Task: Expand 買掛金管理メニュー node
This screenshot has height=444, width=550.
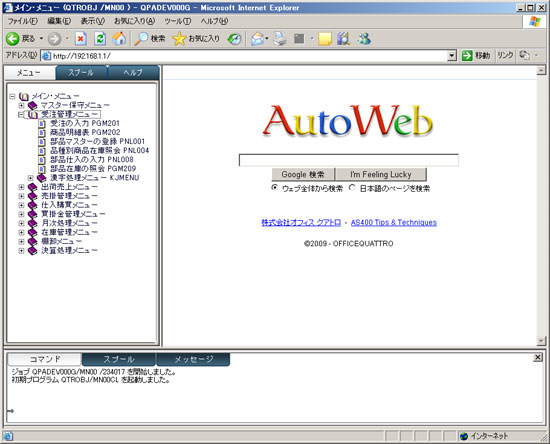Action: pyautogui.click(x=21, y=214)
